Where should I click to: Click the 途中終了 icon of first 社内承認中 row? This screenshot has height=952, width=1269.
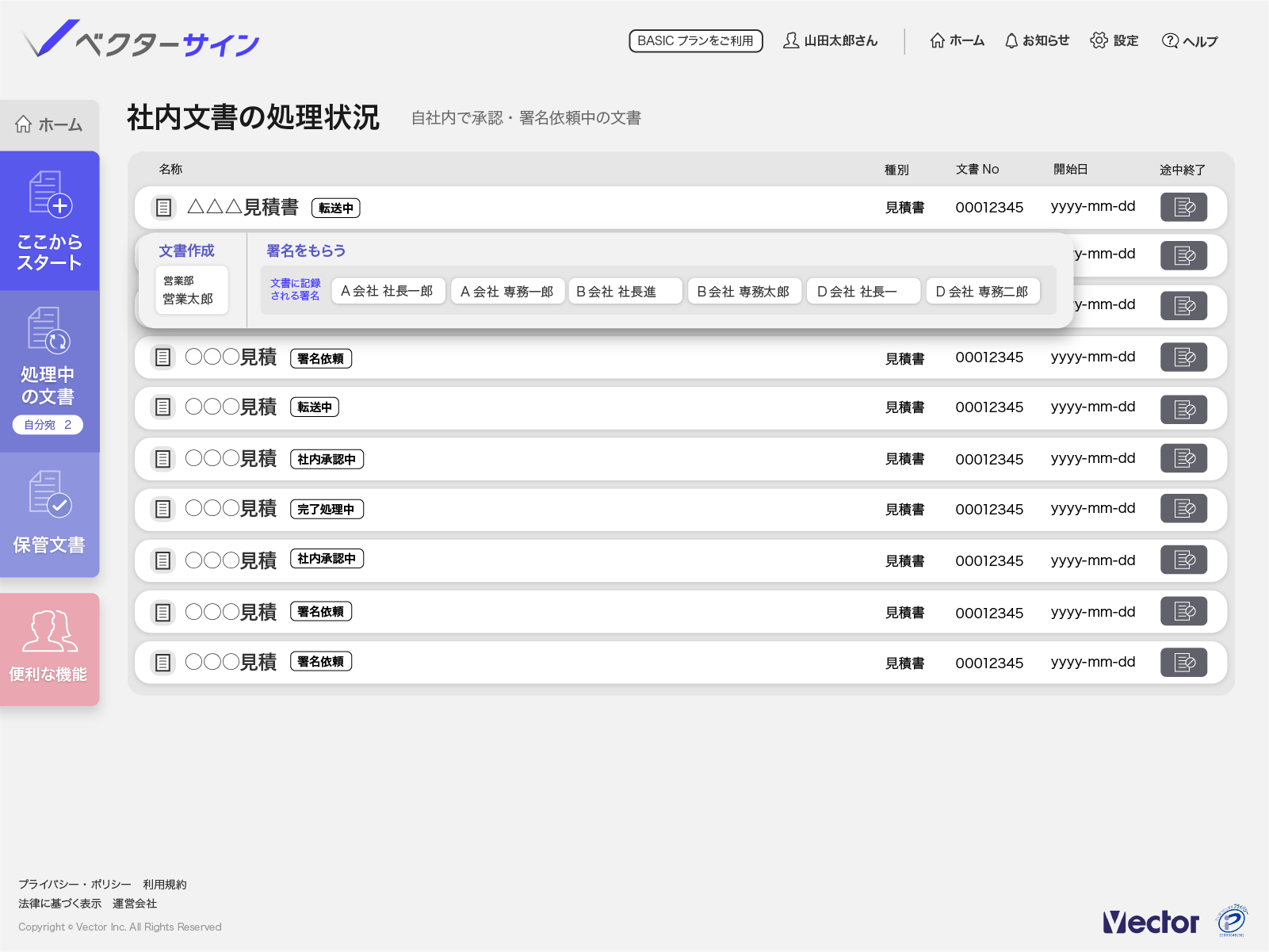pyautogui.click(x=1184, y=458)
